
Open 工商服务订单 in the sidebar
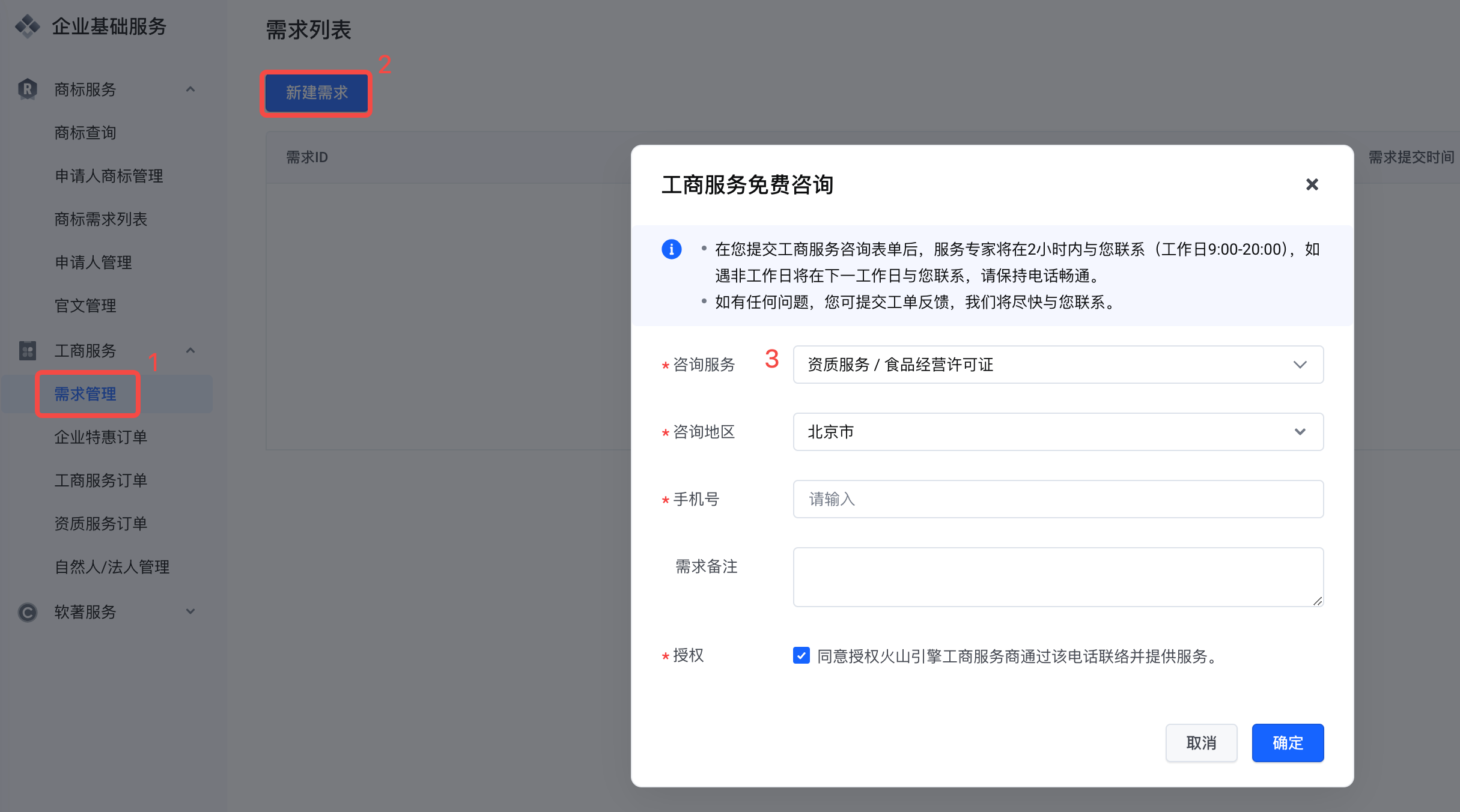pos(100,480)
